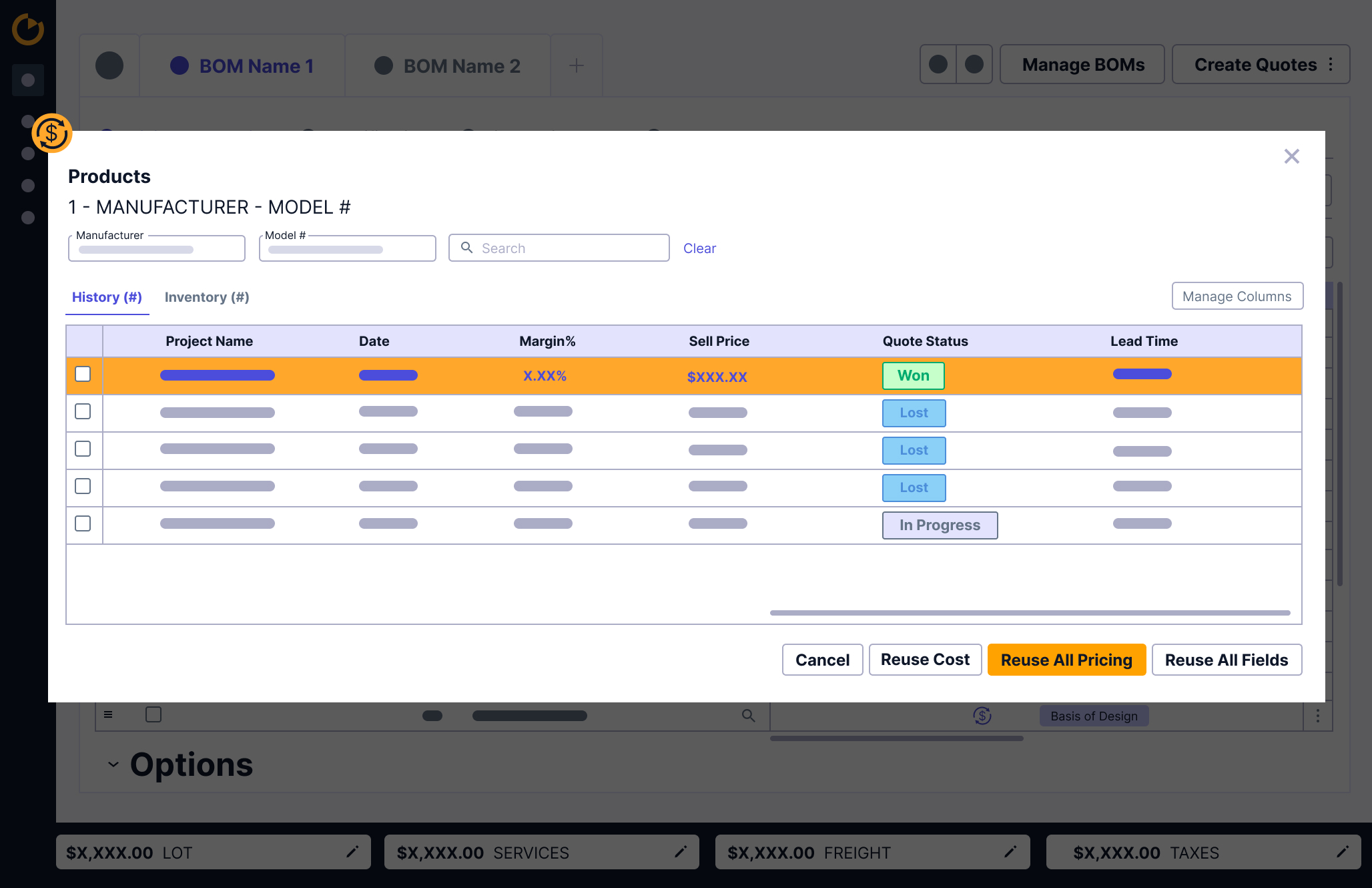The width and height of the screenshot is (1372, 888).
Task: Click pencil icon on LOT total
Action: (352, 851)
